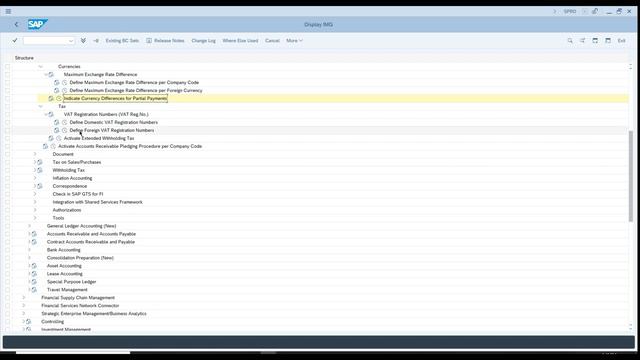Tick the checkbox for the Document row
Image resolution: width=640 pixels, height=360 pixels.
(7, 154)
